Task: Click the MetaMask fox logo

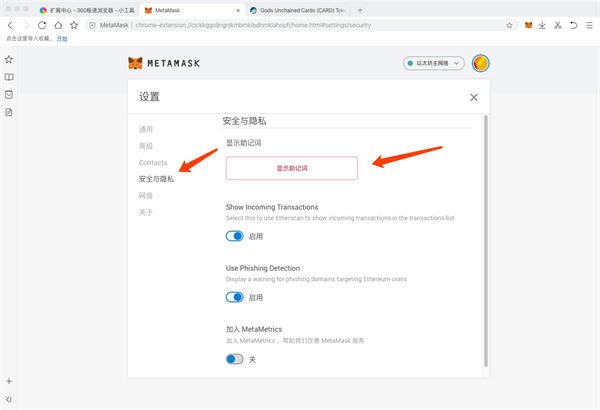Action: (135, 63)
